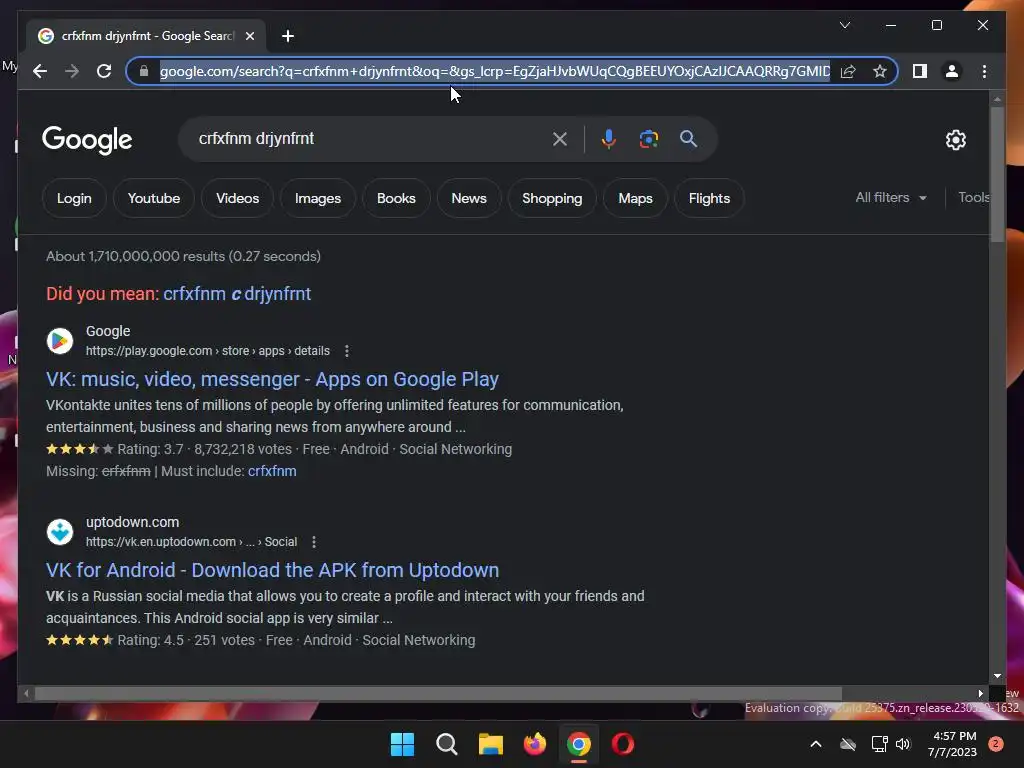The image size is (1024, 768).
Task: Open Chrome three-dot menu
Action: click(984, 71)
